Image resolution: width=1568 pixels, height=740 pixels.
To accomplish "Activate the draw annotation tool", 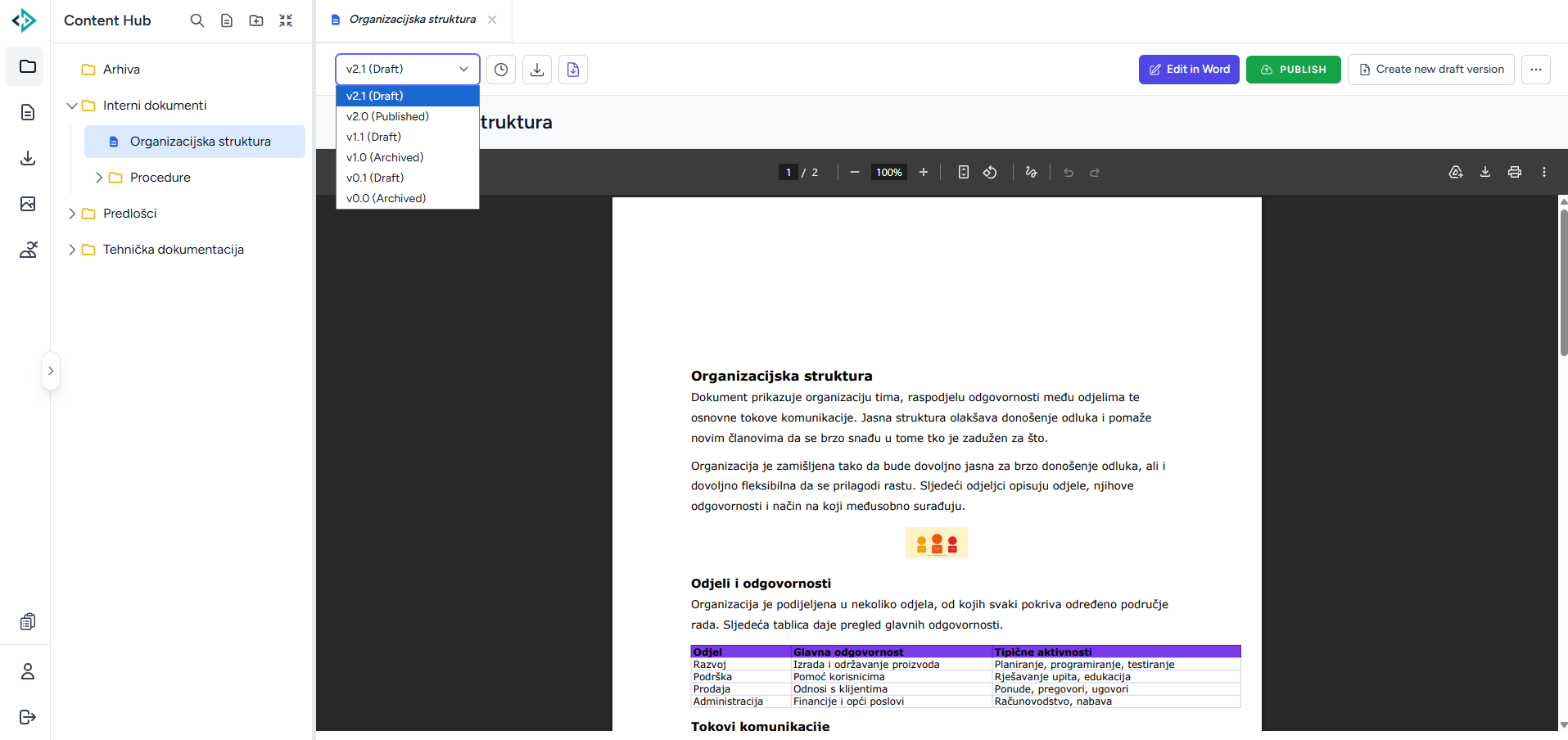I will (x=1032, y=172).
